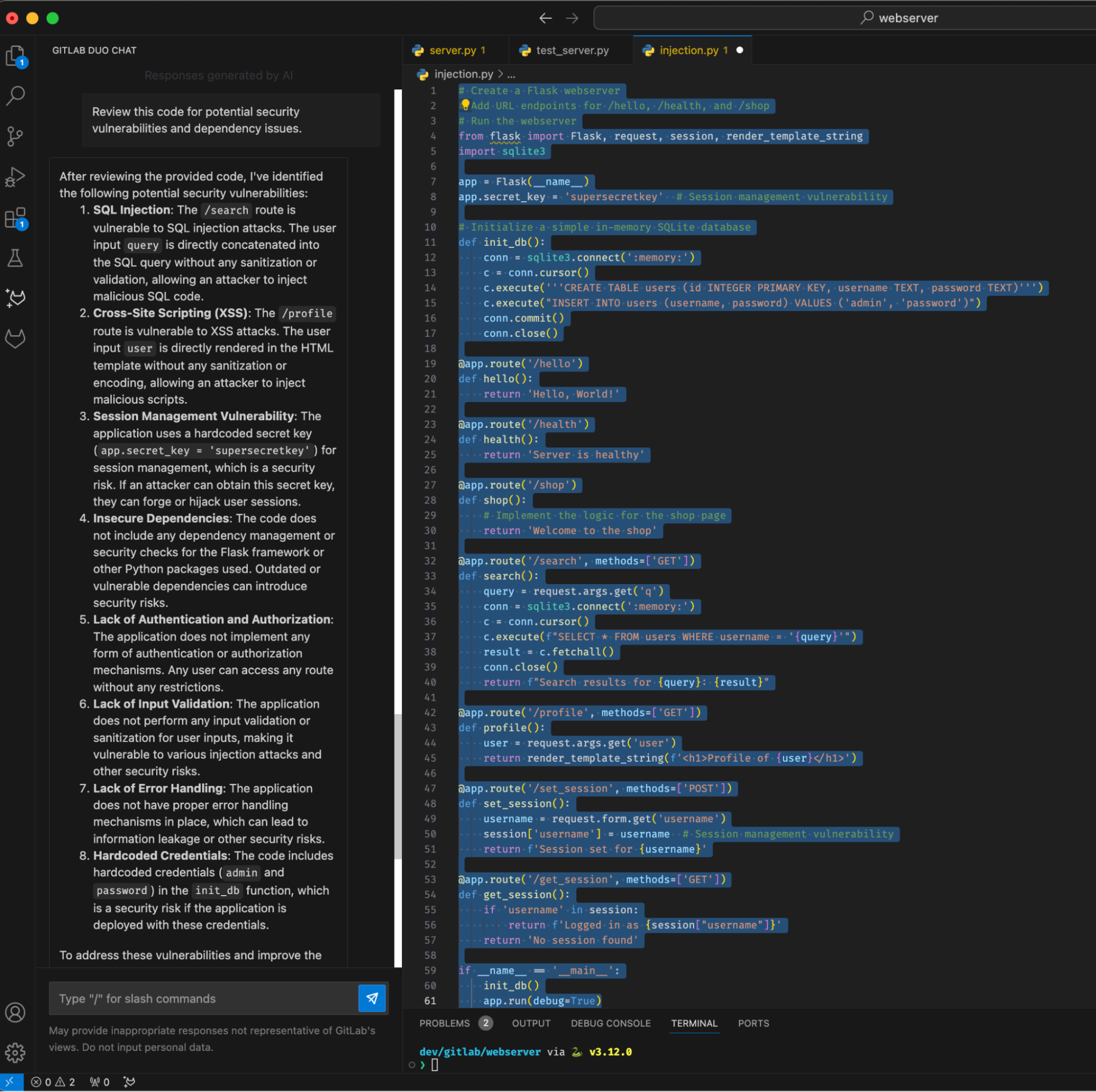This screenshot has height=1092, width=1096.
Task: Click '/profile' code label in chat response
Action: pos(307,313)
